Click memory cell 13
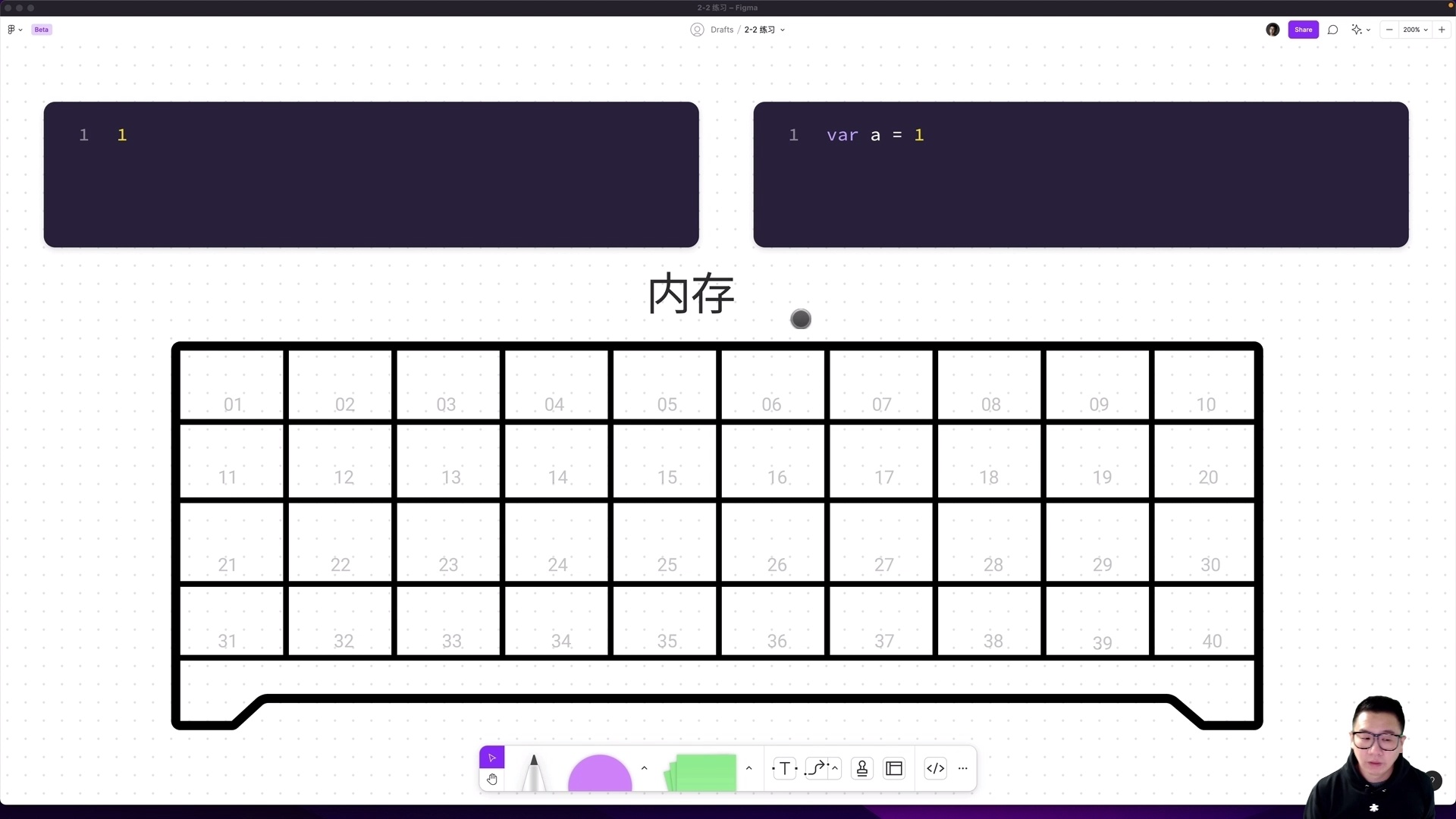The width and height of the screenshot is (1456, 819). point(448,461)
